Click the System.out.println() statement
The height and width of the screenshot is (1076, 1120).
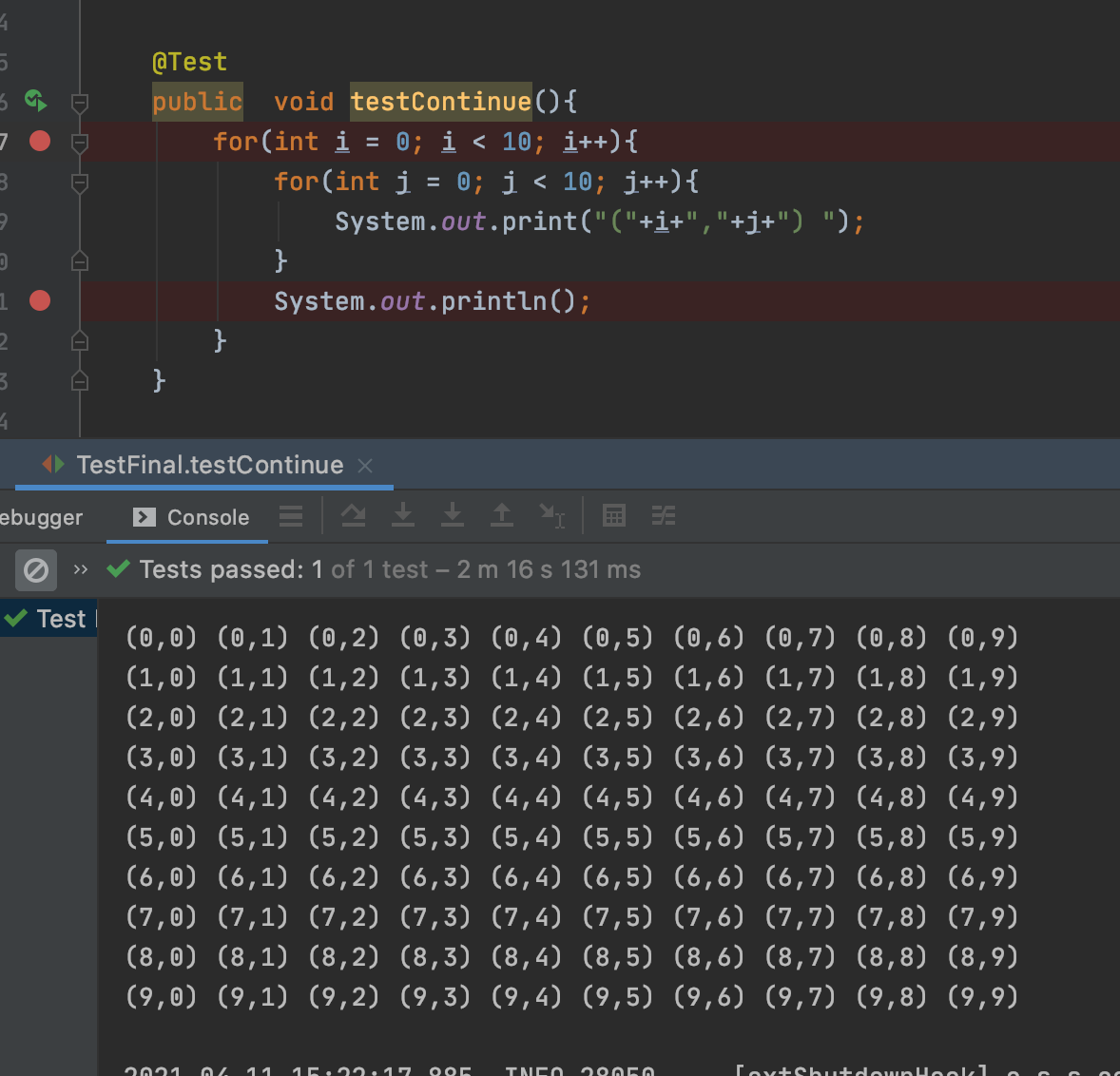433,301
